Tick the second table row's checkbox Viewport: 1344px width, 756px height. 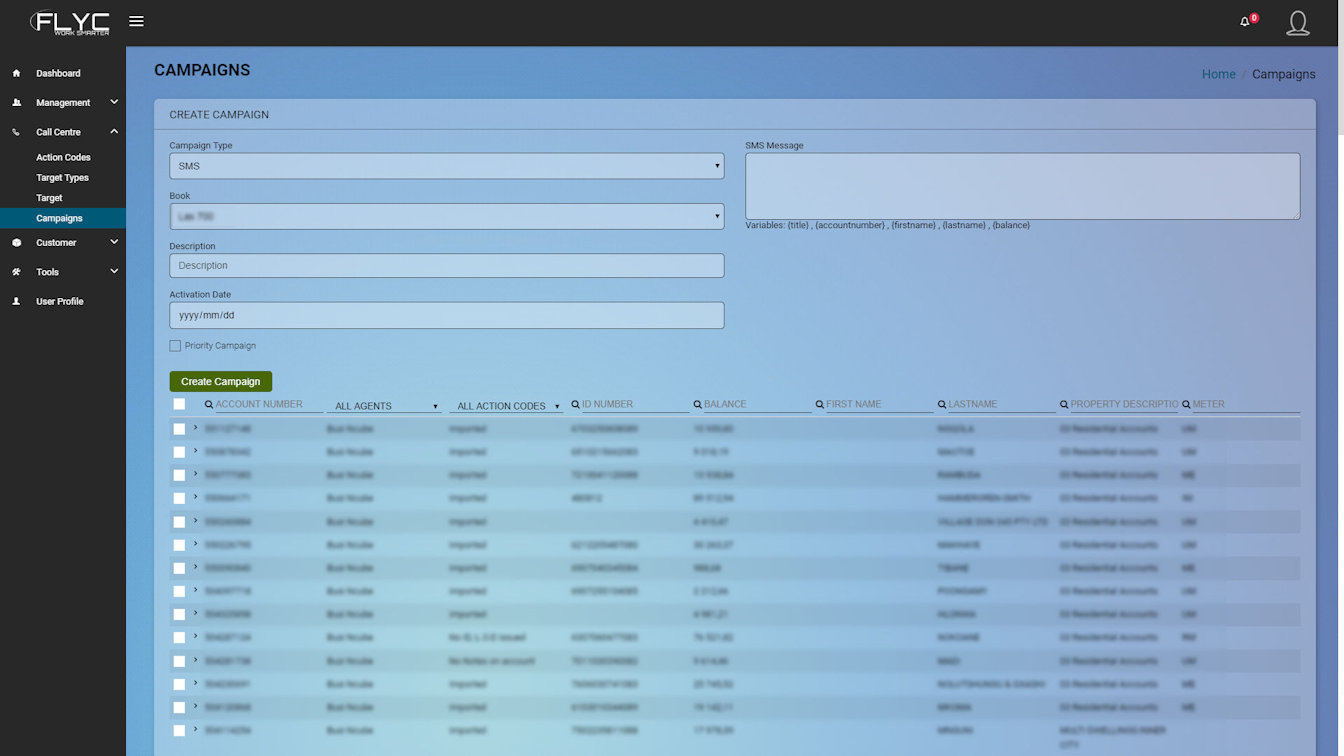tap(179, 451)
